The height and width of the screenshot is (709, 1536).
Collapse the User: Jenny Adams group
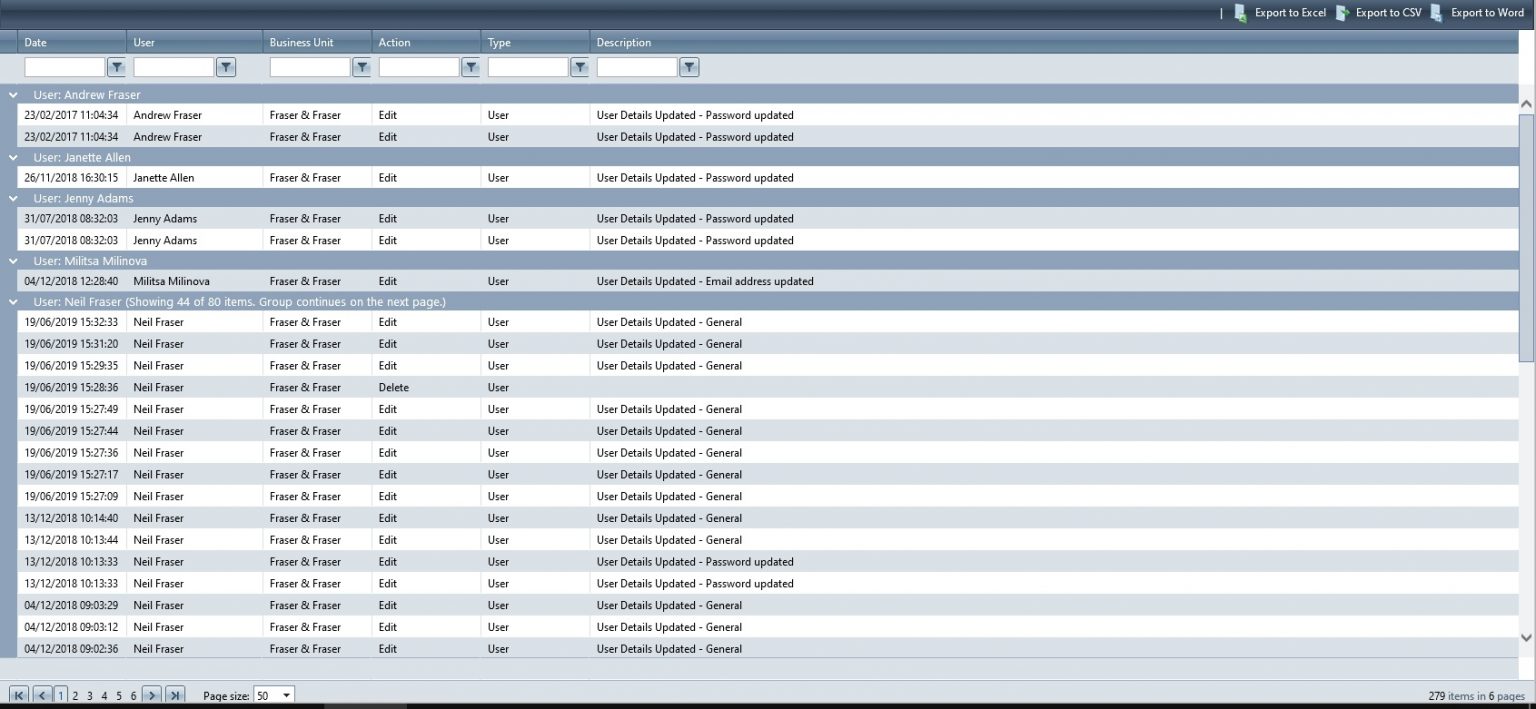coord(13,198)
